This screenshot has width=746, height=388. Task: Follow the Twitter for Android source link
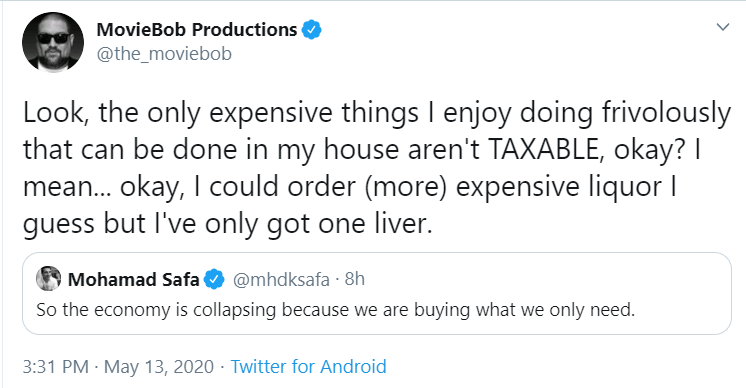[308, 367]
